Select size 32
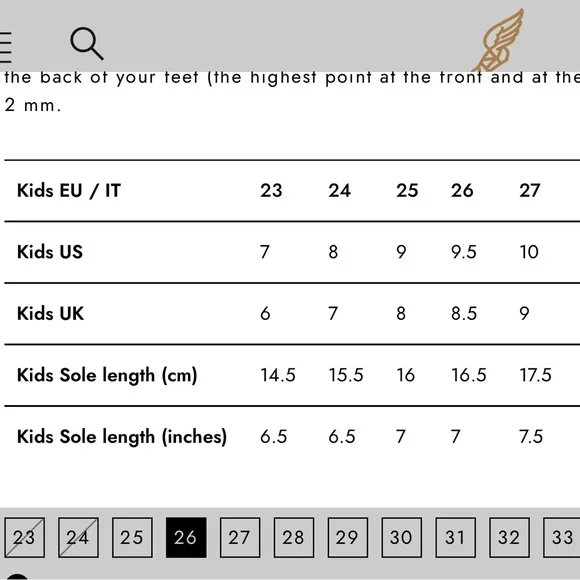The width and height of the screenshot is (580, 580). coord(509,537)
